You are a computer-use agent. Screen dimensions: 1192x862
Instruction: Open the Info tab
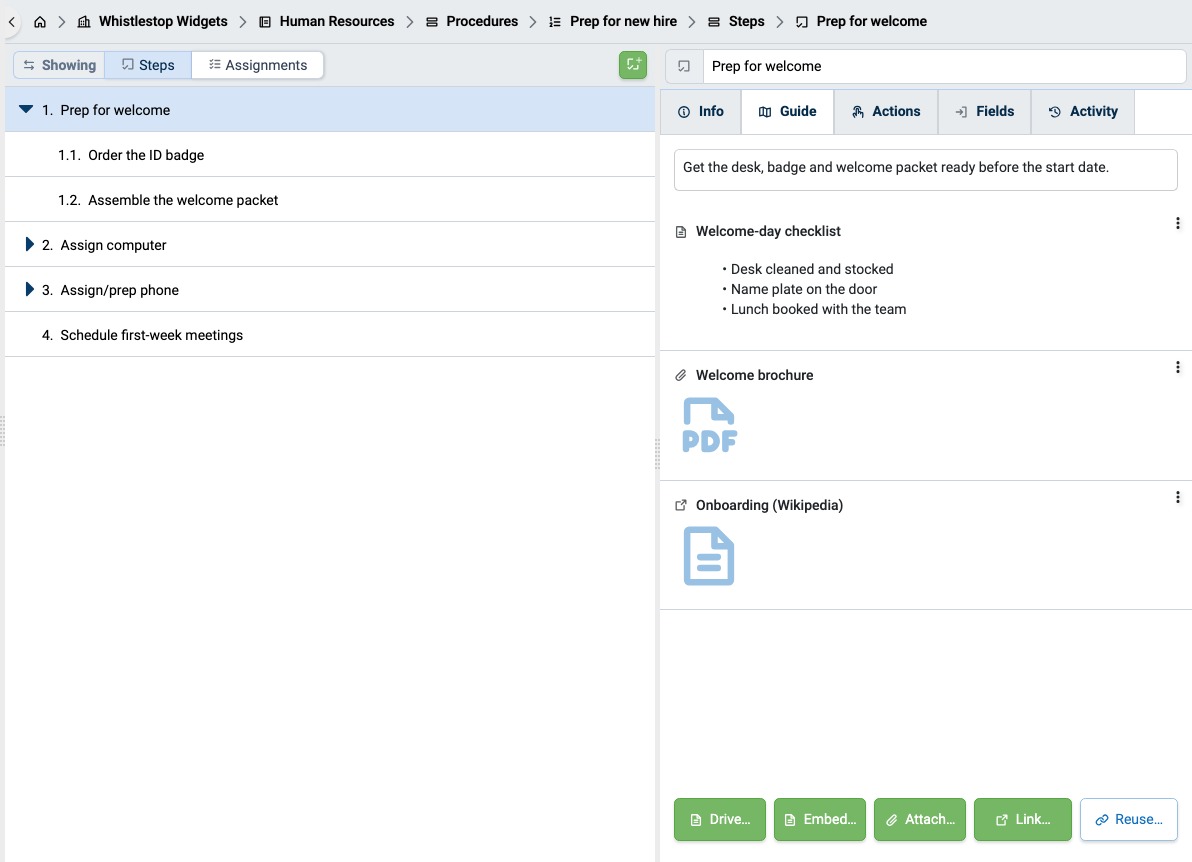701,112
